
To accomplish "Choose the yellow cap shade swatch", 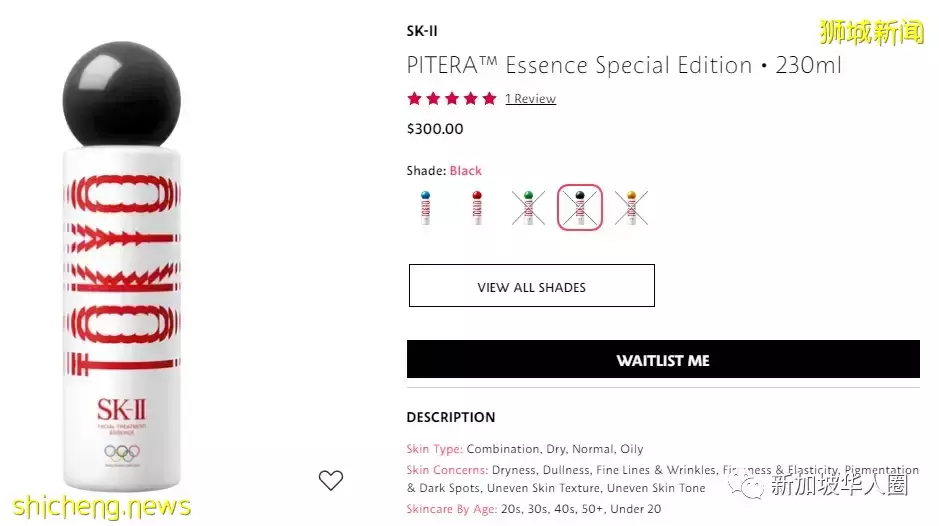I will point(631,207).
